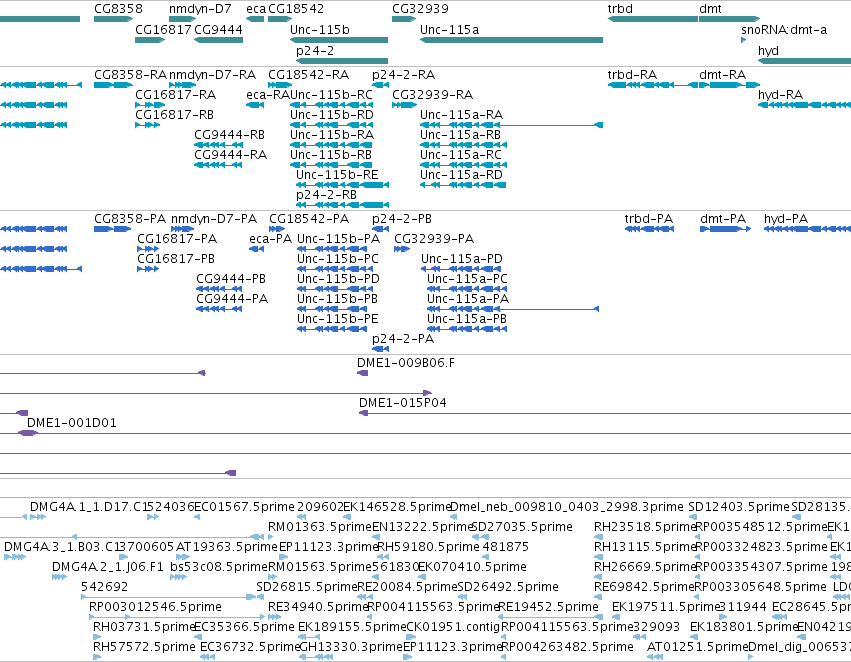Open protein p24-2-PA

pos(403,339)
